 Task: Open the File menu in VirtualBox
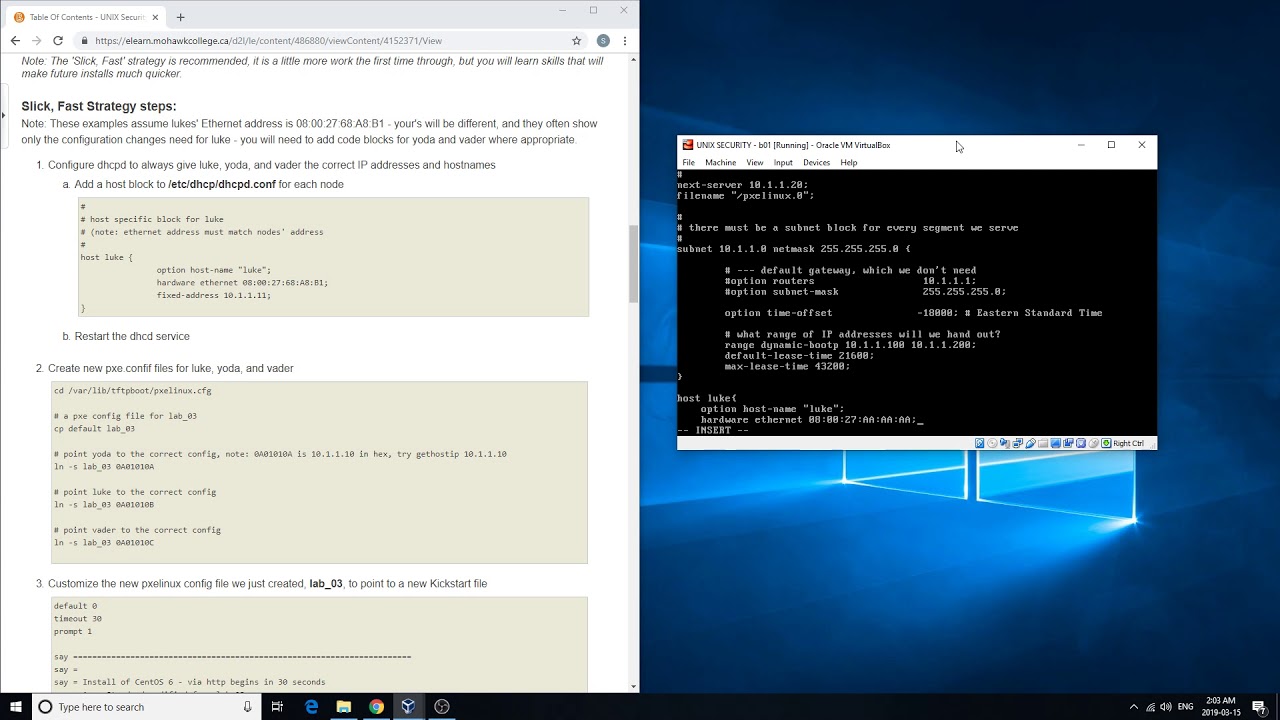[x=688, y=162]
